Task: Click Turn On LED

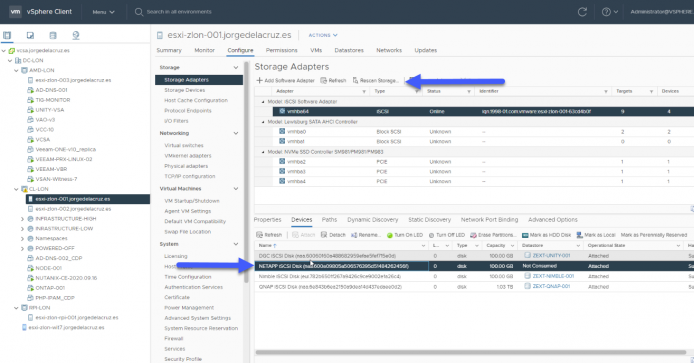Action: pos(405,235)
